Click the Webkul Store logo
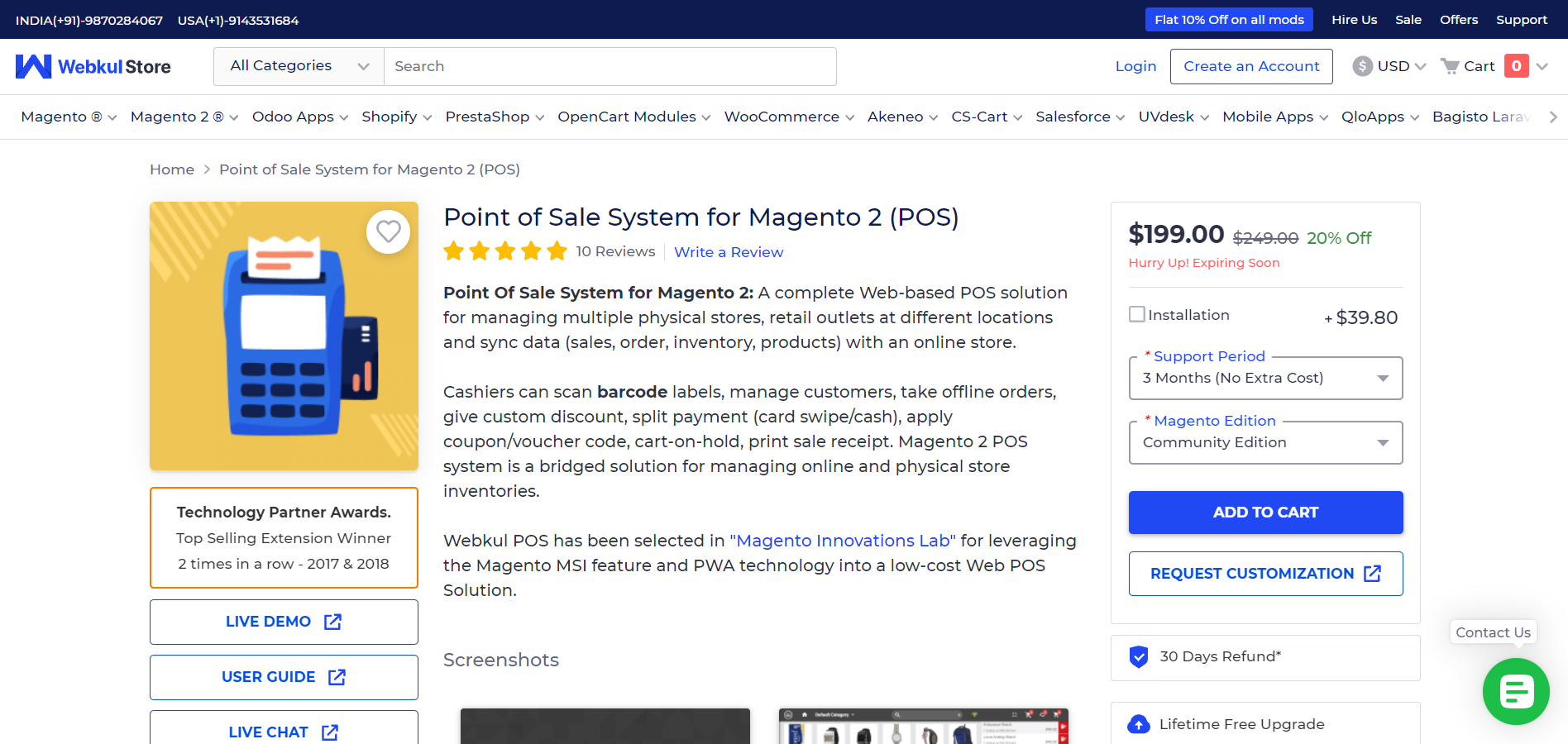 (x=93, y=66)
